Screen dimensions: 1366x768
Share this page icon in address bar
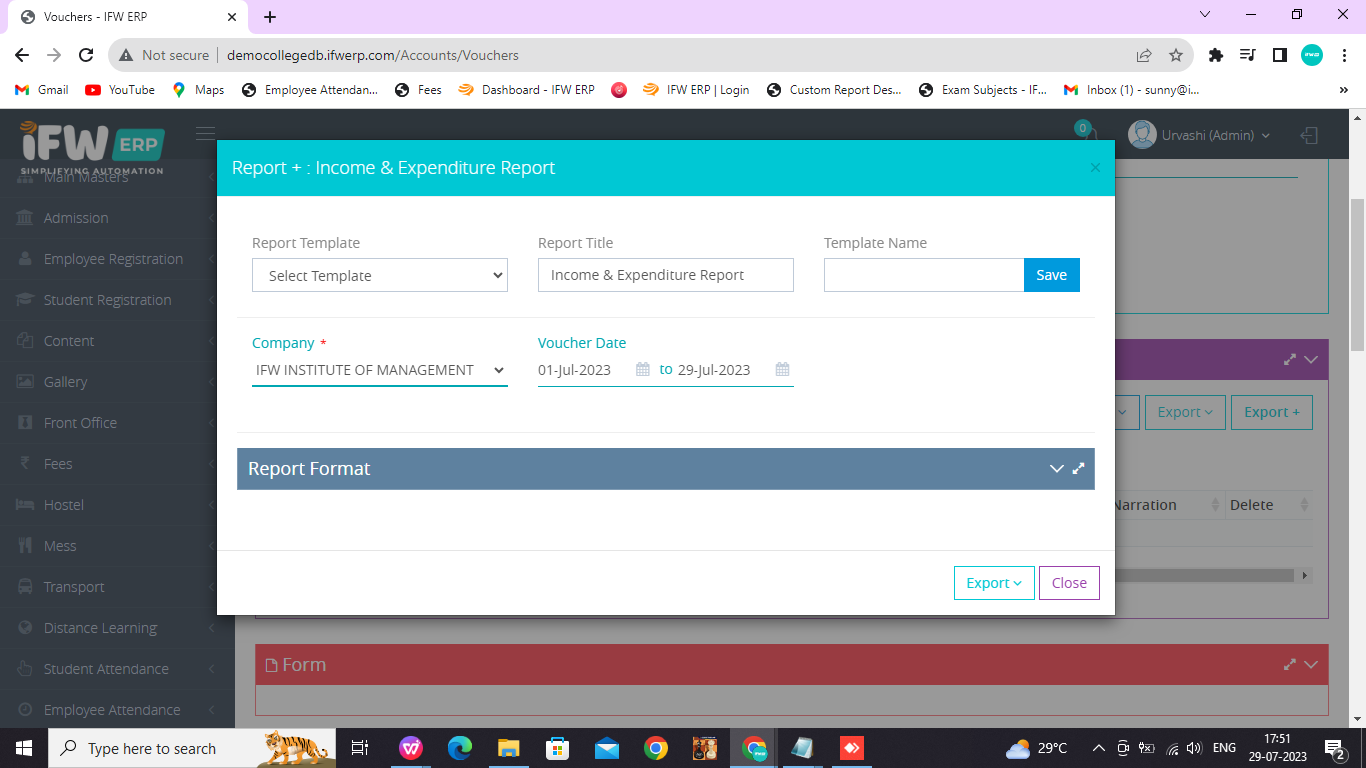[x=1144, y=55]
